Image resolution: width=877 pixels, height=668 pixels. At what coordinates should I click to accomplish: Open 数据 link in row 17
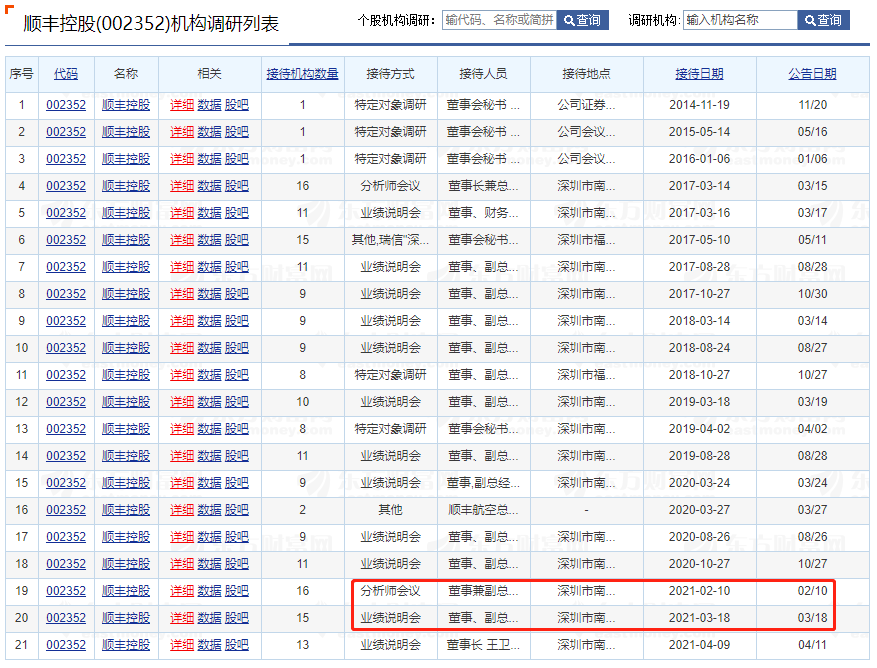coord(209,537)
